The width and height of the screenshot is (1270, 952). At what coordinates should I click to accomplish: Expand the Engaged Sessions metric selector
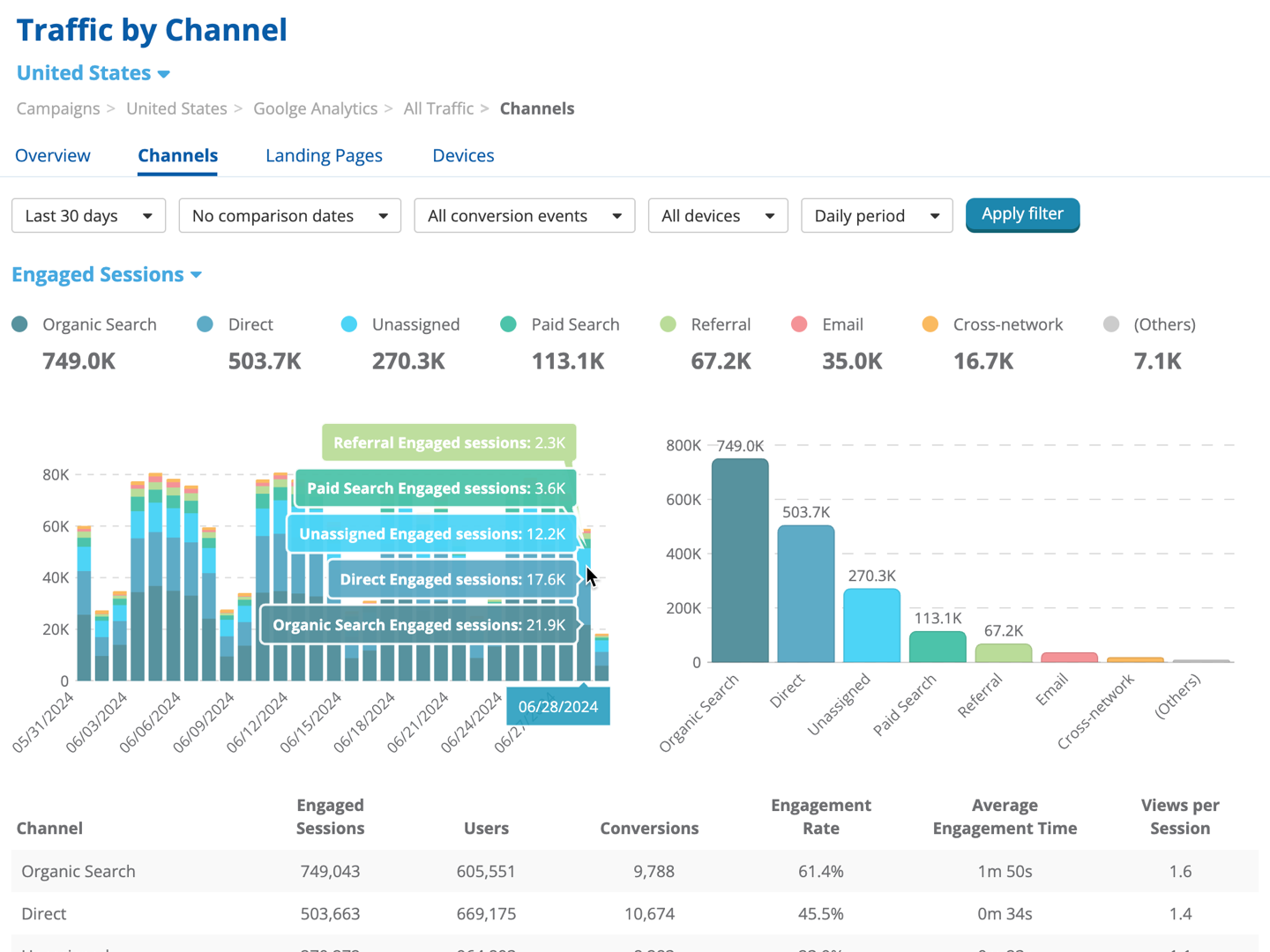tap(107, 275)
